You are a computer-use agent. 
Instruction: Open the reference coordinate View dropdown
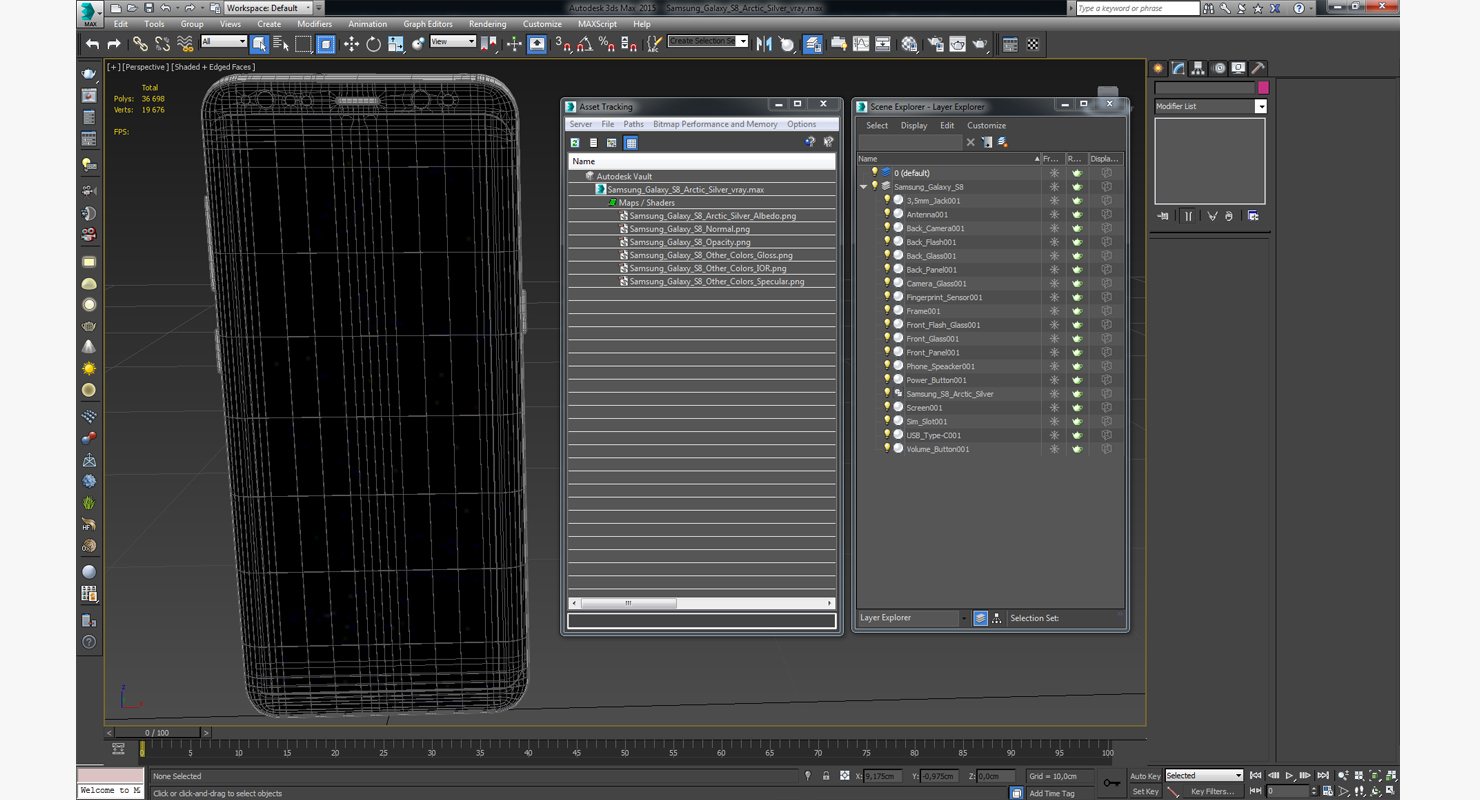coord(453,42)
